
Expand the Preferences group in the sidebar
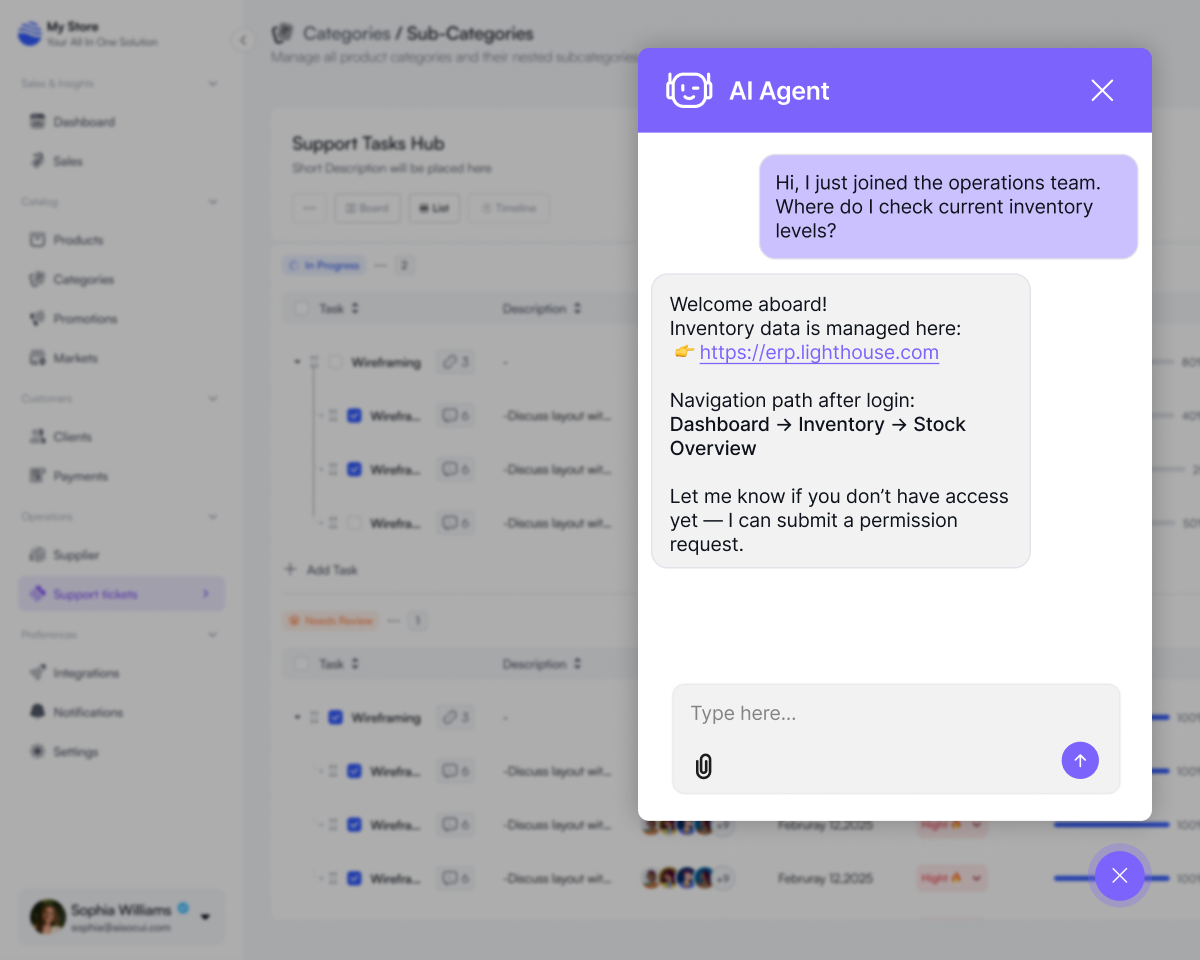click(212, 634)
